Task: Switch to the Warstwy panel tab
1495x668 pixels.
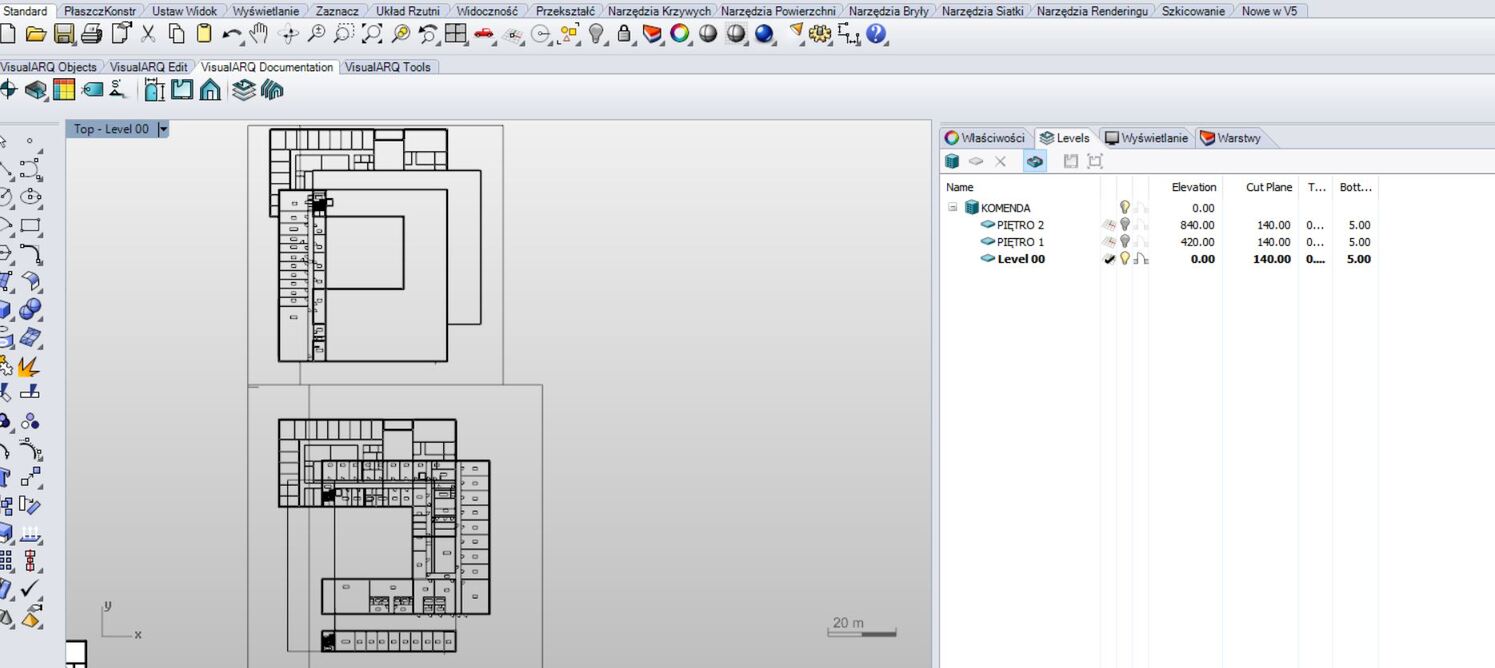Action: pos(1231,138)
